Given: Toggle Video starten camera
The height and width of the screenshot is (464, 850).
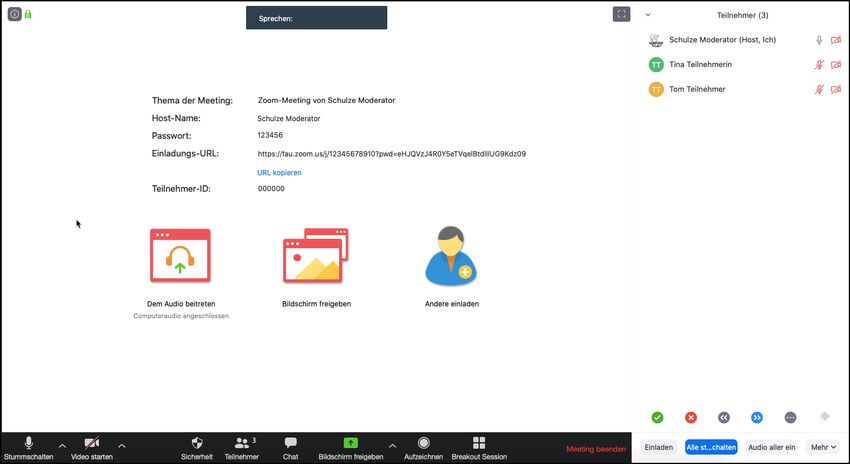Looking at the screenshot, I should point(92,443).
